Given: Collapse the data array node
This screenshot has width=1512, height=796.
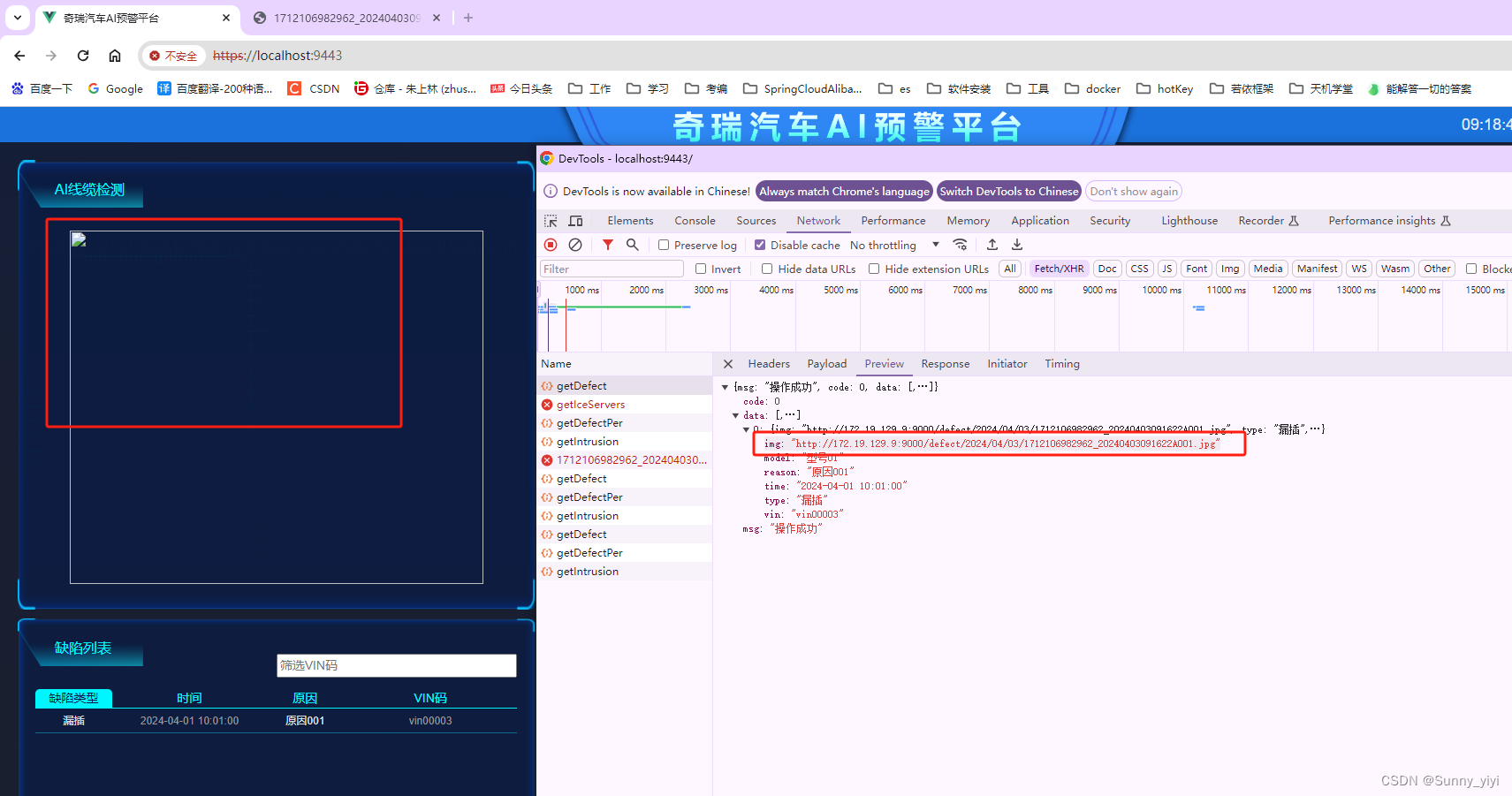Looking at the screenshot, I should pyautogui.click(x=735, y=415).
